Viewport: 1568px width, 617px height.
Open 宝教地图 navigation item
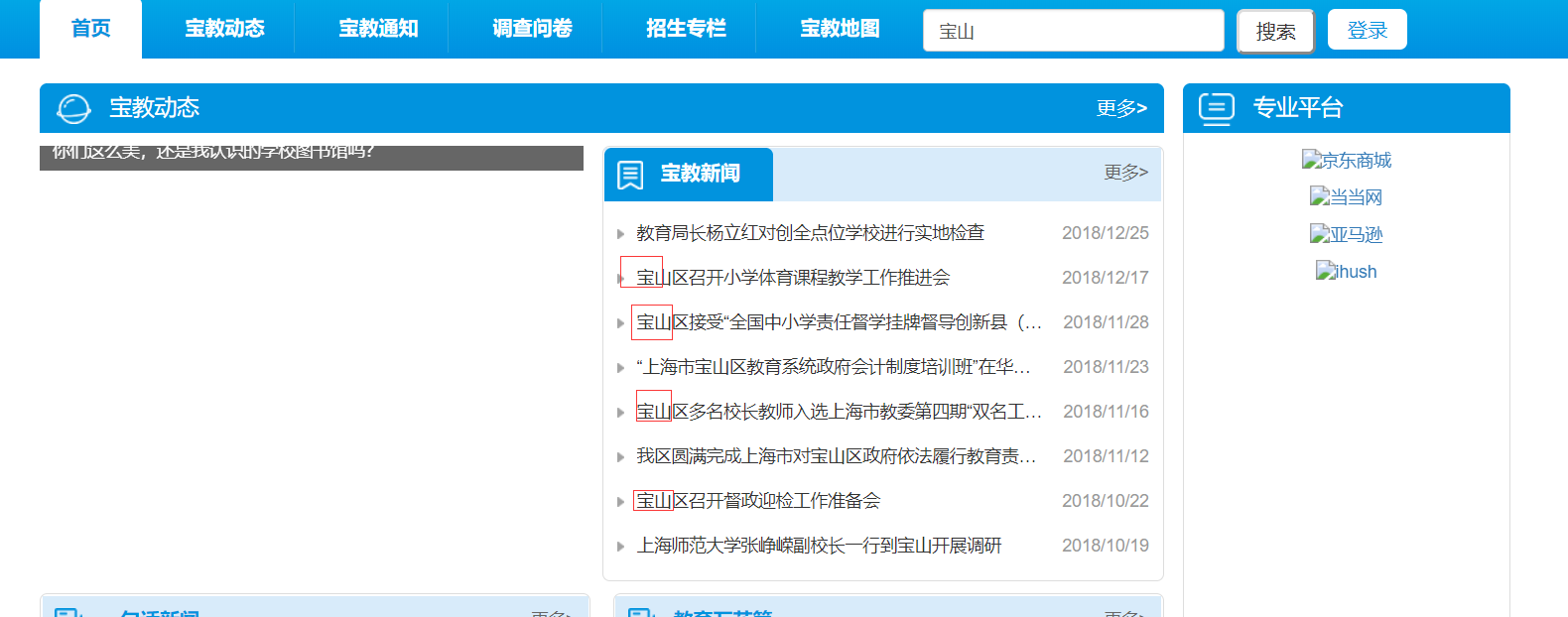point(840,29)
